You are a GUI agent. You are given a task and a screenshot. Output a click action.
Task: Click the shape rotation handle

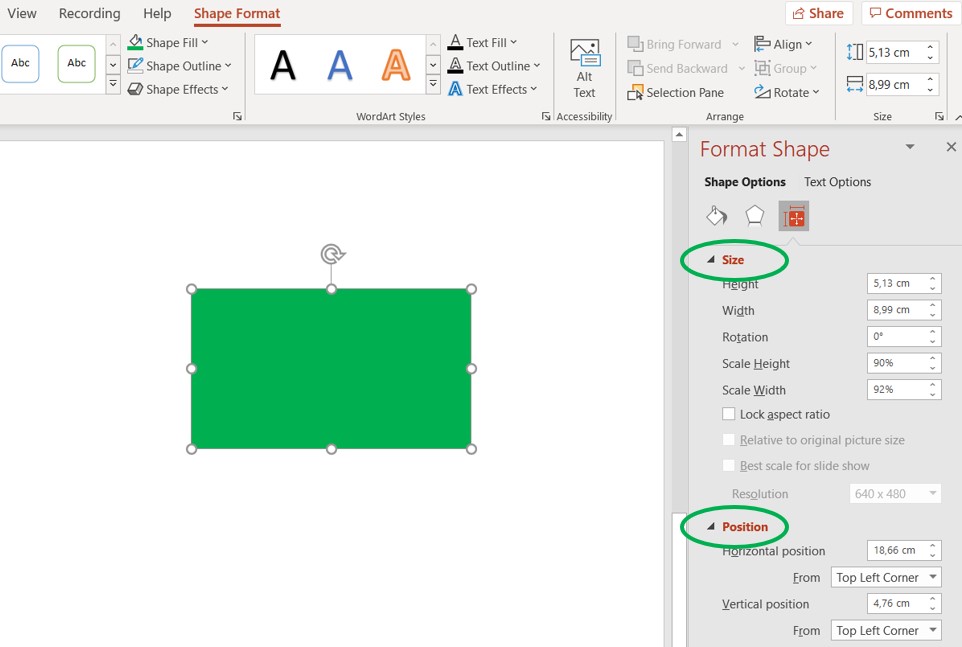pos(332,254)
